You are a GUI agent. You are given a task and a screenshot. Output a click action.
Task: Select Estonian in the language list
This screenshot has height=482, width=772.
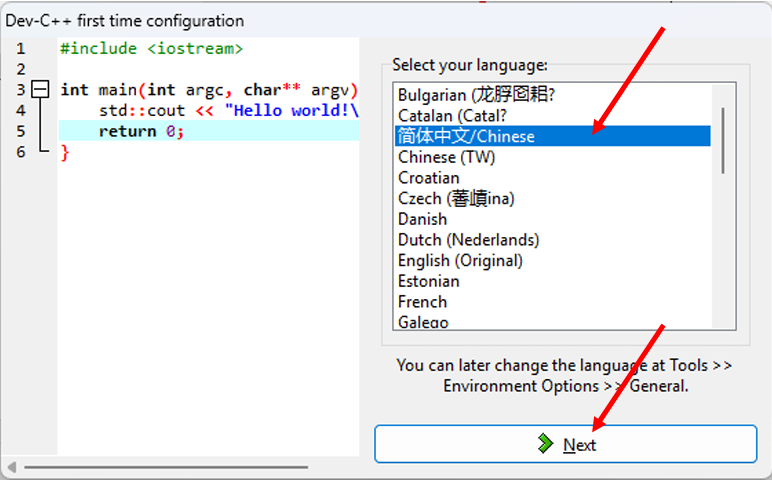coord(552,281)
